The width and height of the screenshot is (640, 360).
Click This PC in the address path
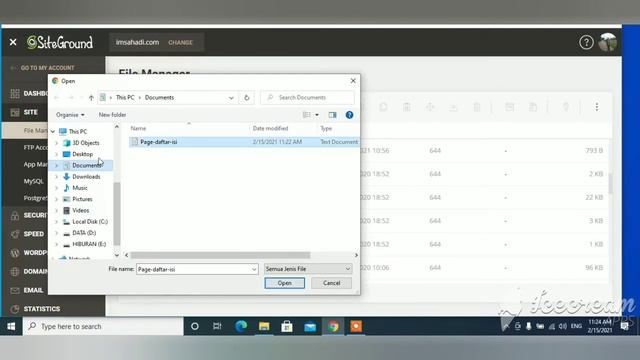point(125,98)
